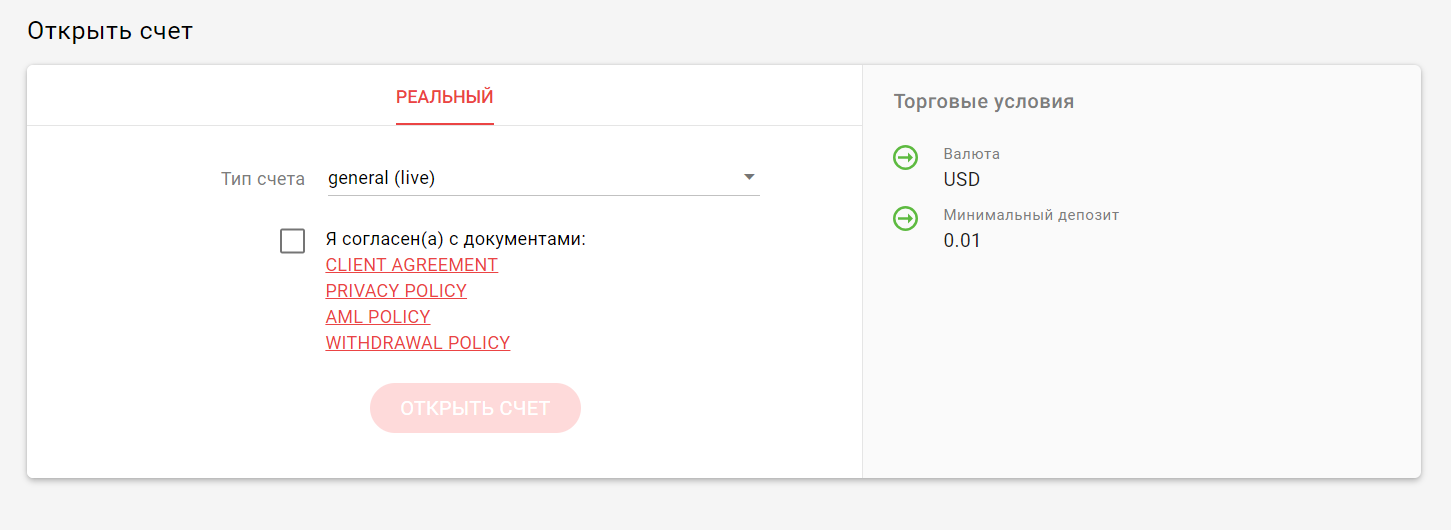Tick the documents agreement checkbox

(x=292, y=241)
